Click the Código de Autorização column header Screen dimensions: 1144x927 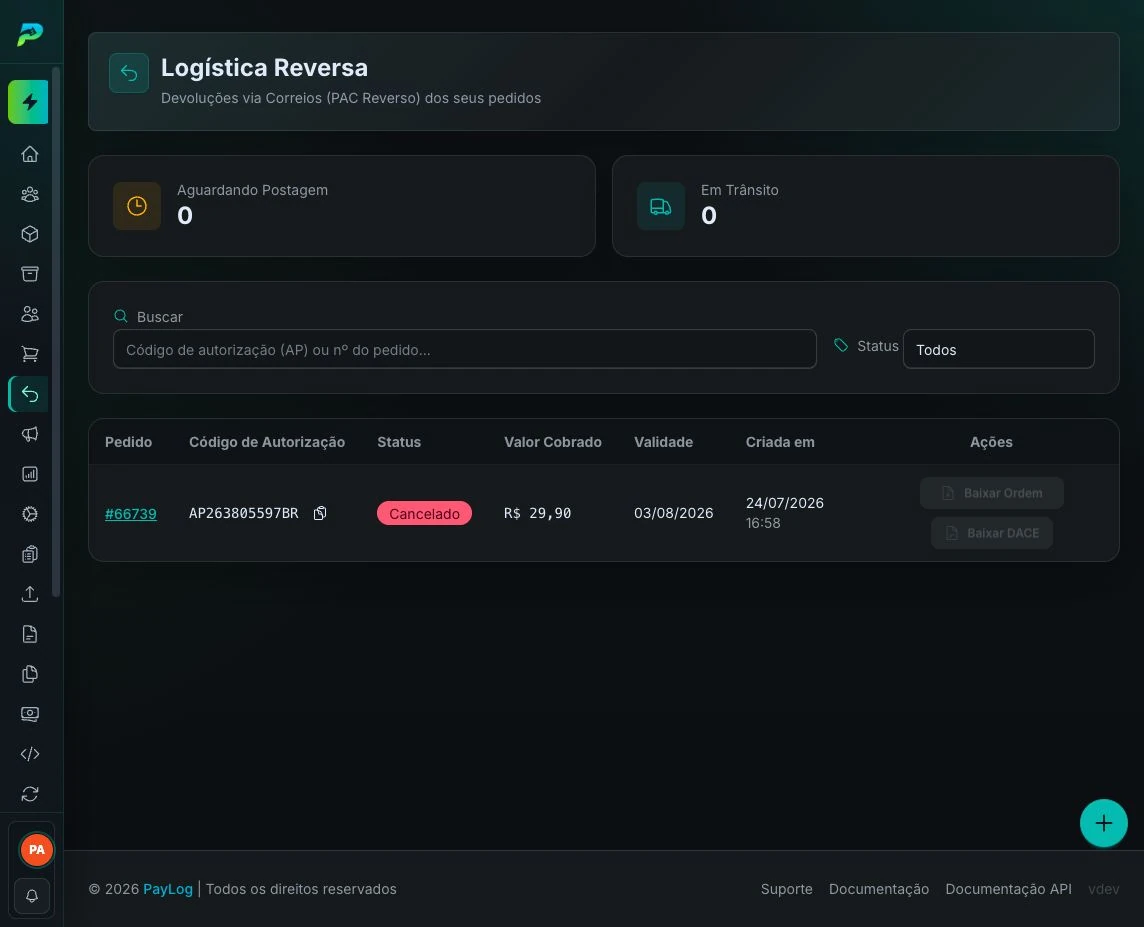pyautogui.click(x=267, y=442)
